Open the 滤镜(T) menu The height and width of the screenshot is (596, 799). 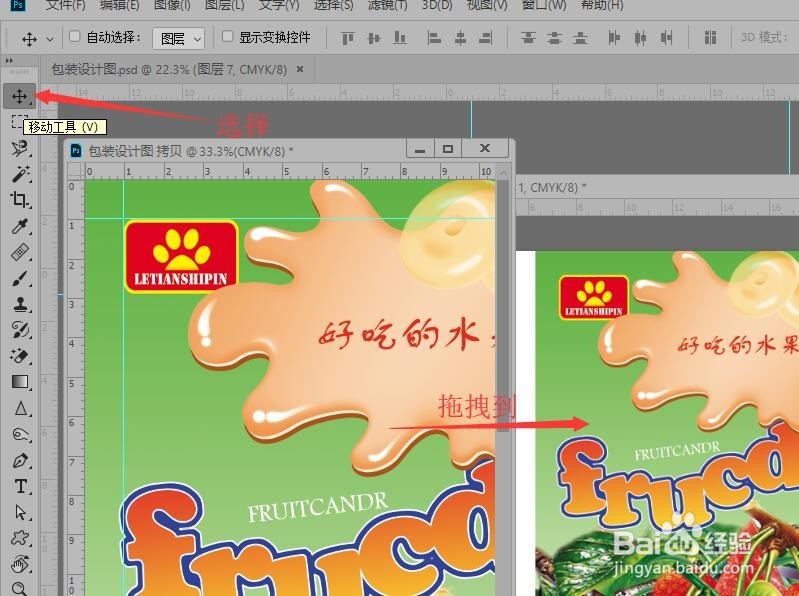coord(387,5)
